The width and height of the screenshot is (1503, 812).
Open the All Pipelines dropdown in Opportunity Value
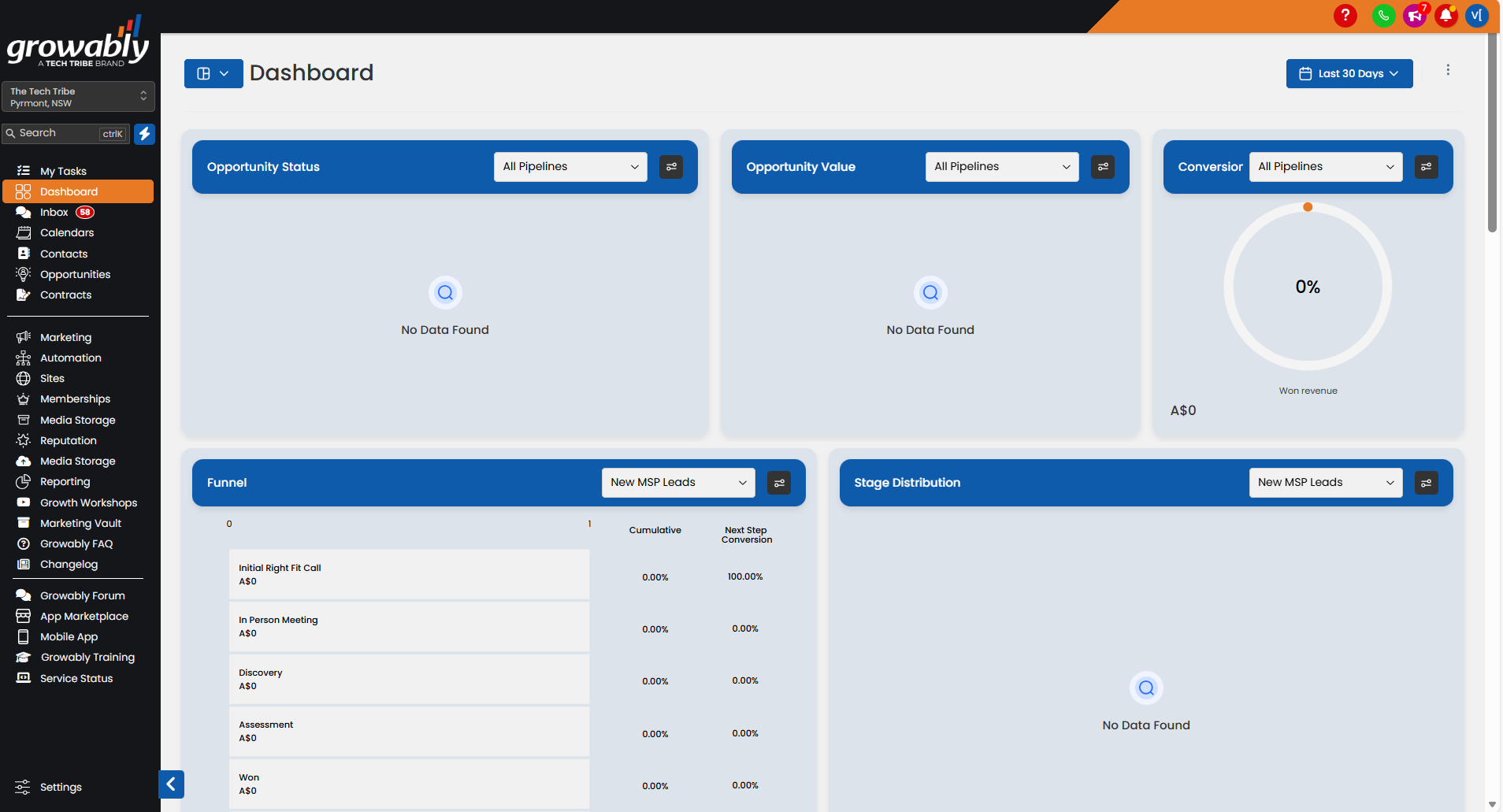pos(1001,166)
